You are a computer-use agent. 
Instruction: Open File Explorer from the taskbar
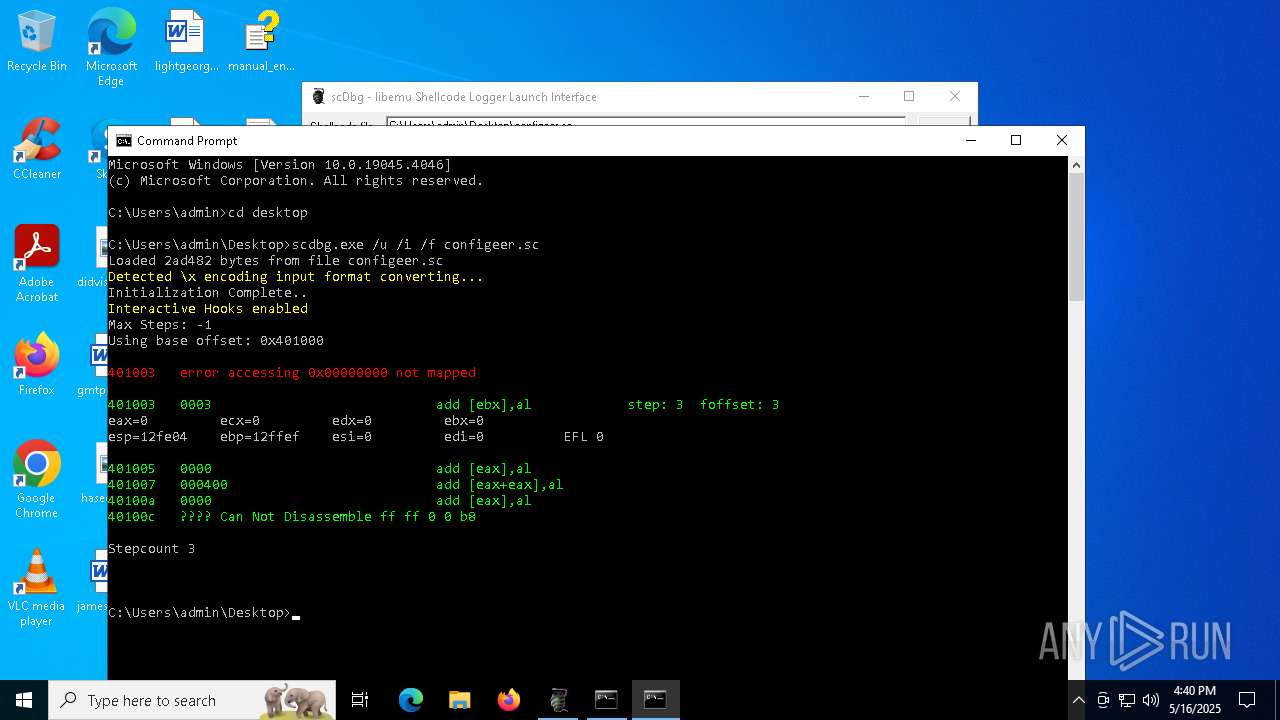[459, 700]
